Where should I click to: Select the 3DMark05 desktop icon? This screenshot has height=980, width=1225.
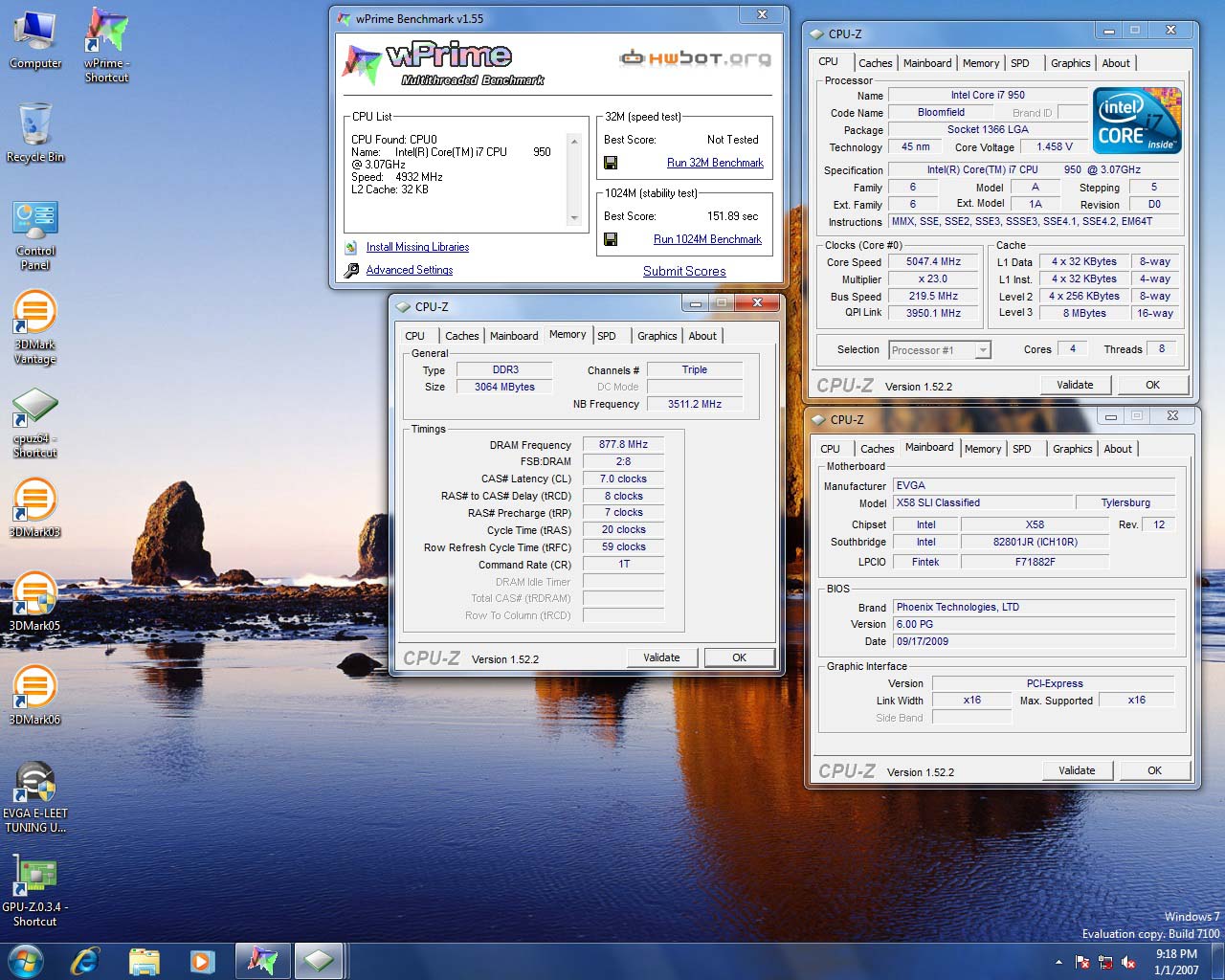35,601
